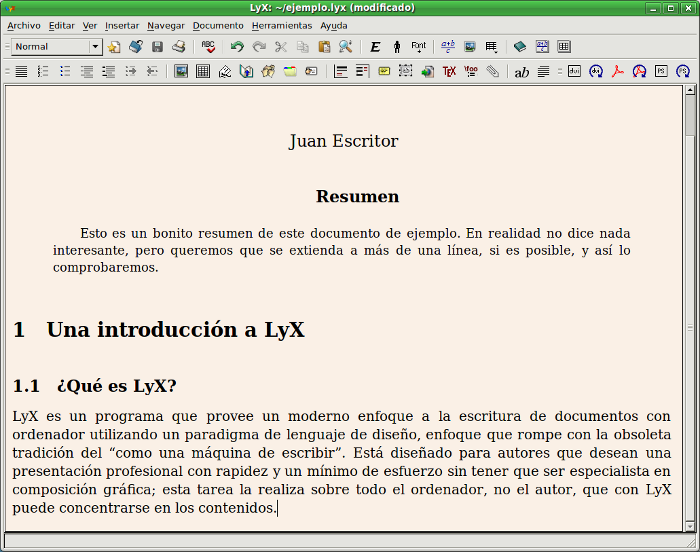This screenshot has height=552, width=700.
Task: Open character text style ab icon
Action: click(x=521, y=71)
